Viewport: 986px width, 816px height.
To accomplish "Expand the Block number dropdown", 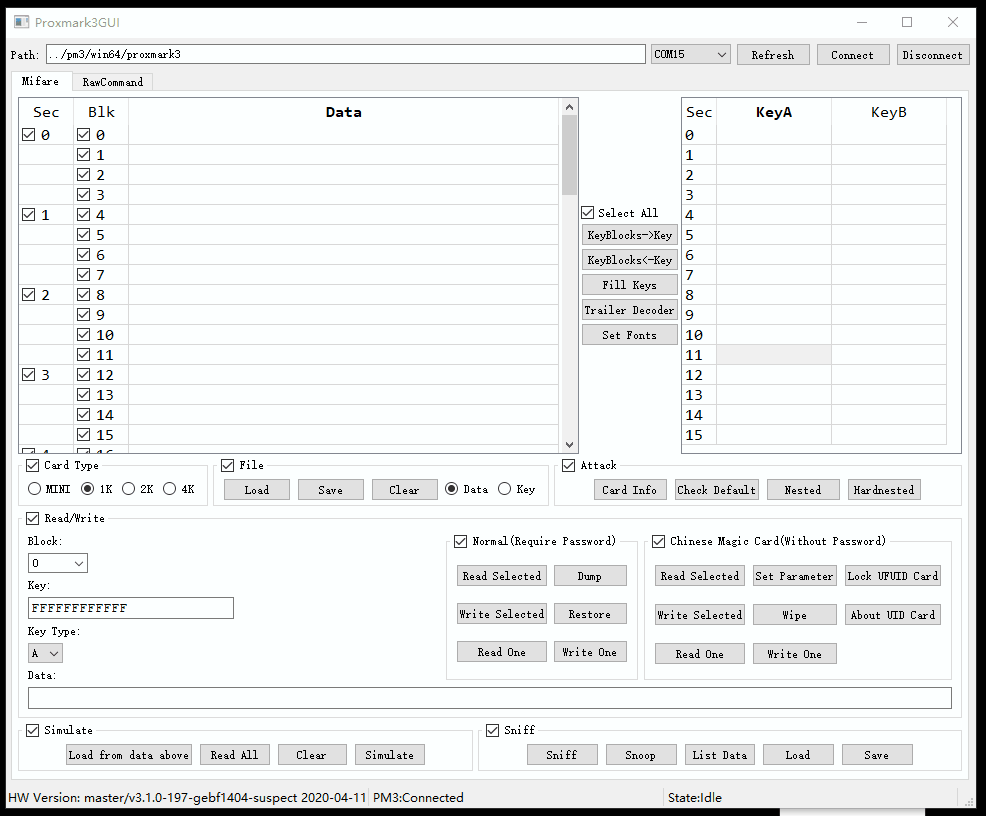I will coord(58,563).
